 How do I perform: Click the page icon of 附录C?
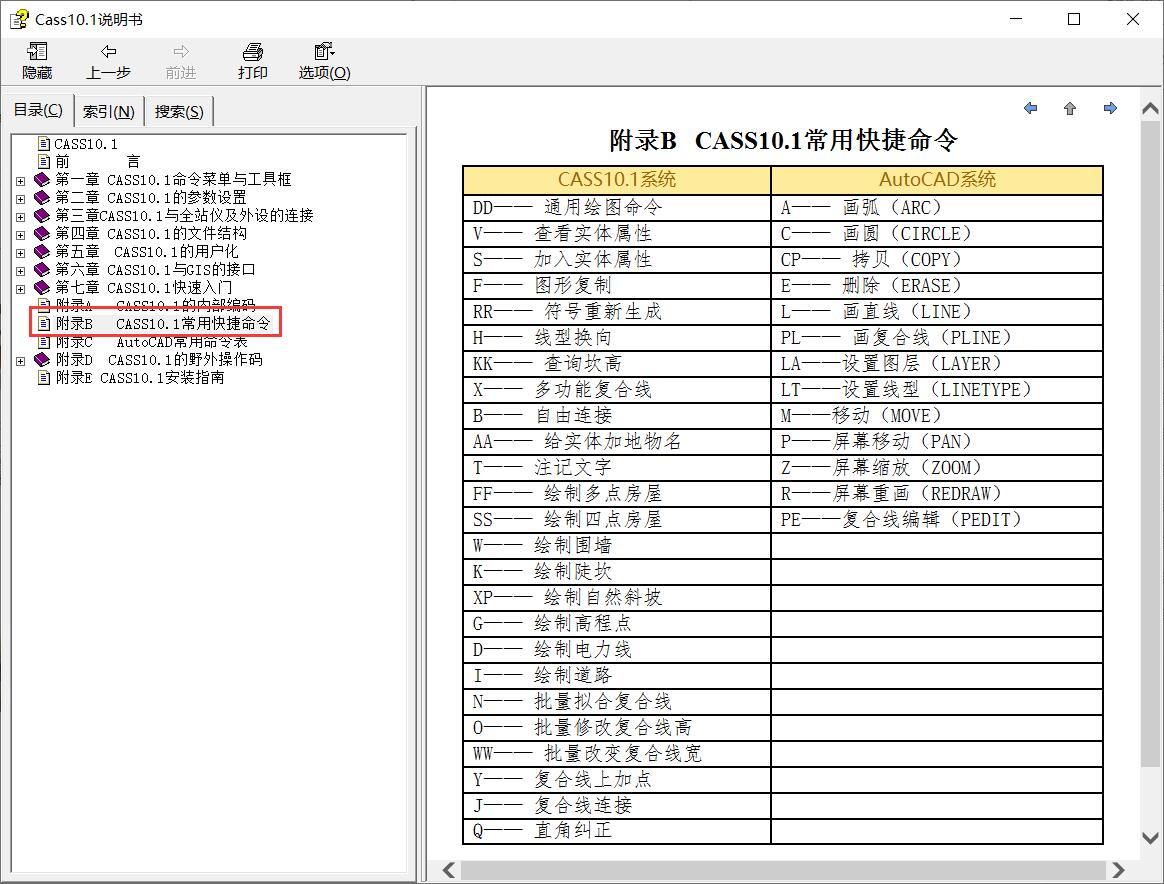45,342
